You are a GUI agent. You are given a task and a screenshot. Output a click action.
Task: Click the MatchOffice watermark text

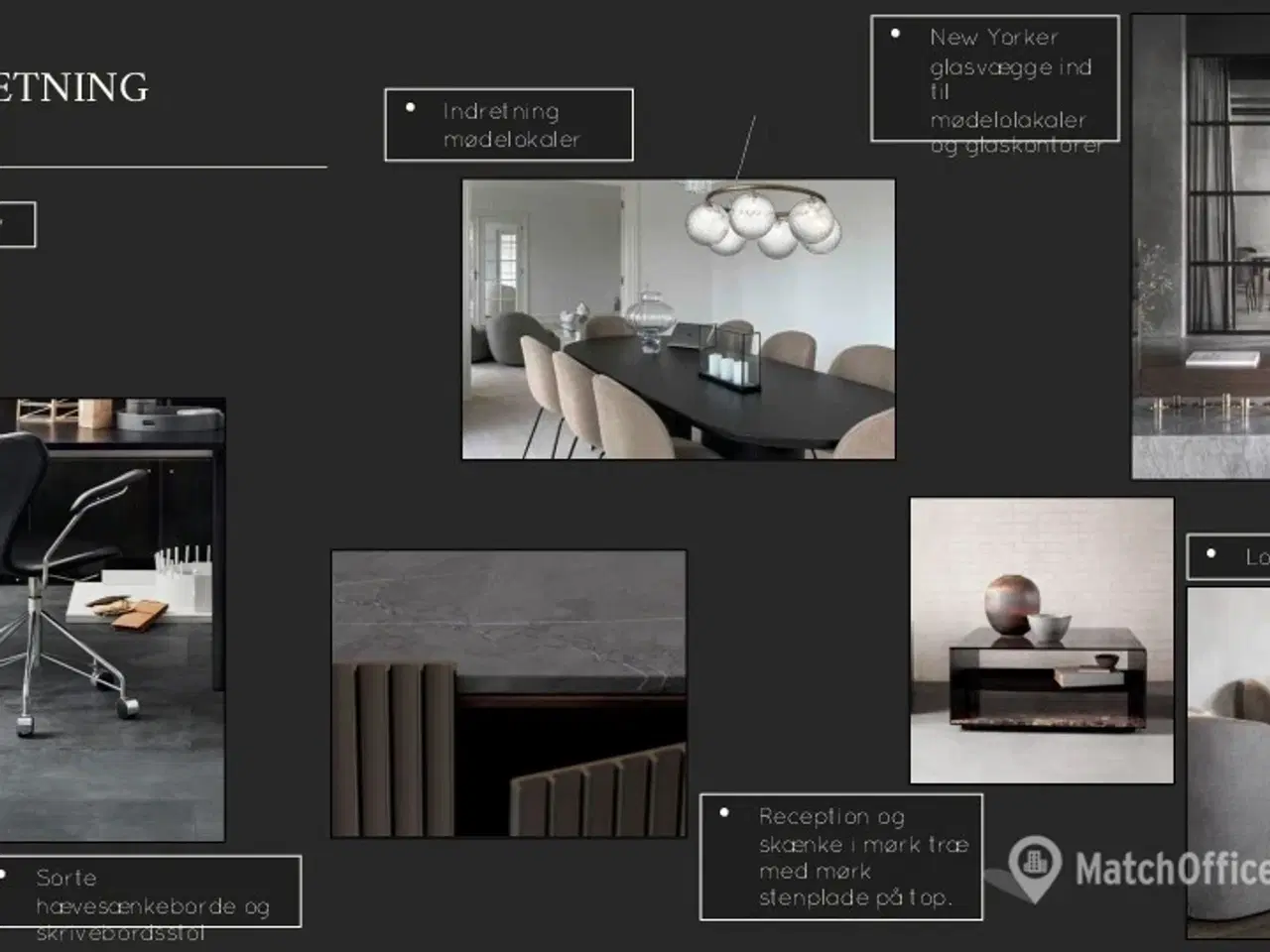(1171, 870)
